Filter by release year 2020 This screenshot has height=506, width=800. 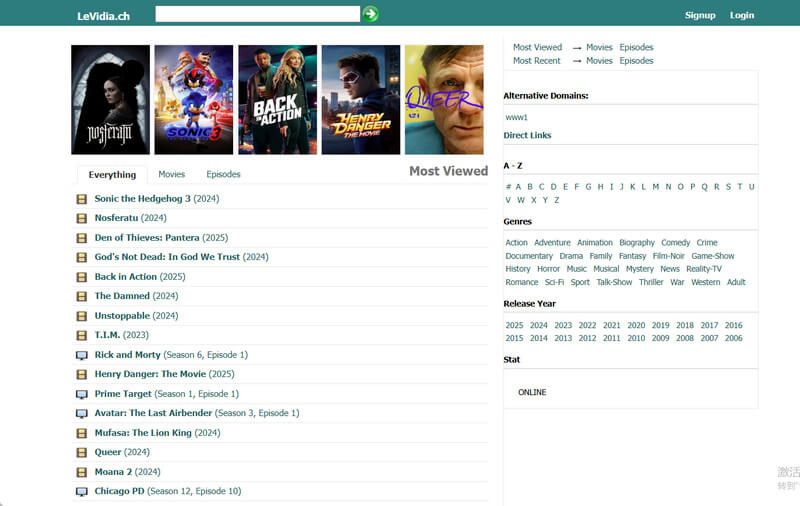pyautogui.click(x=636, y=325)
